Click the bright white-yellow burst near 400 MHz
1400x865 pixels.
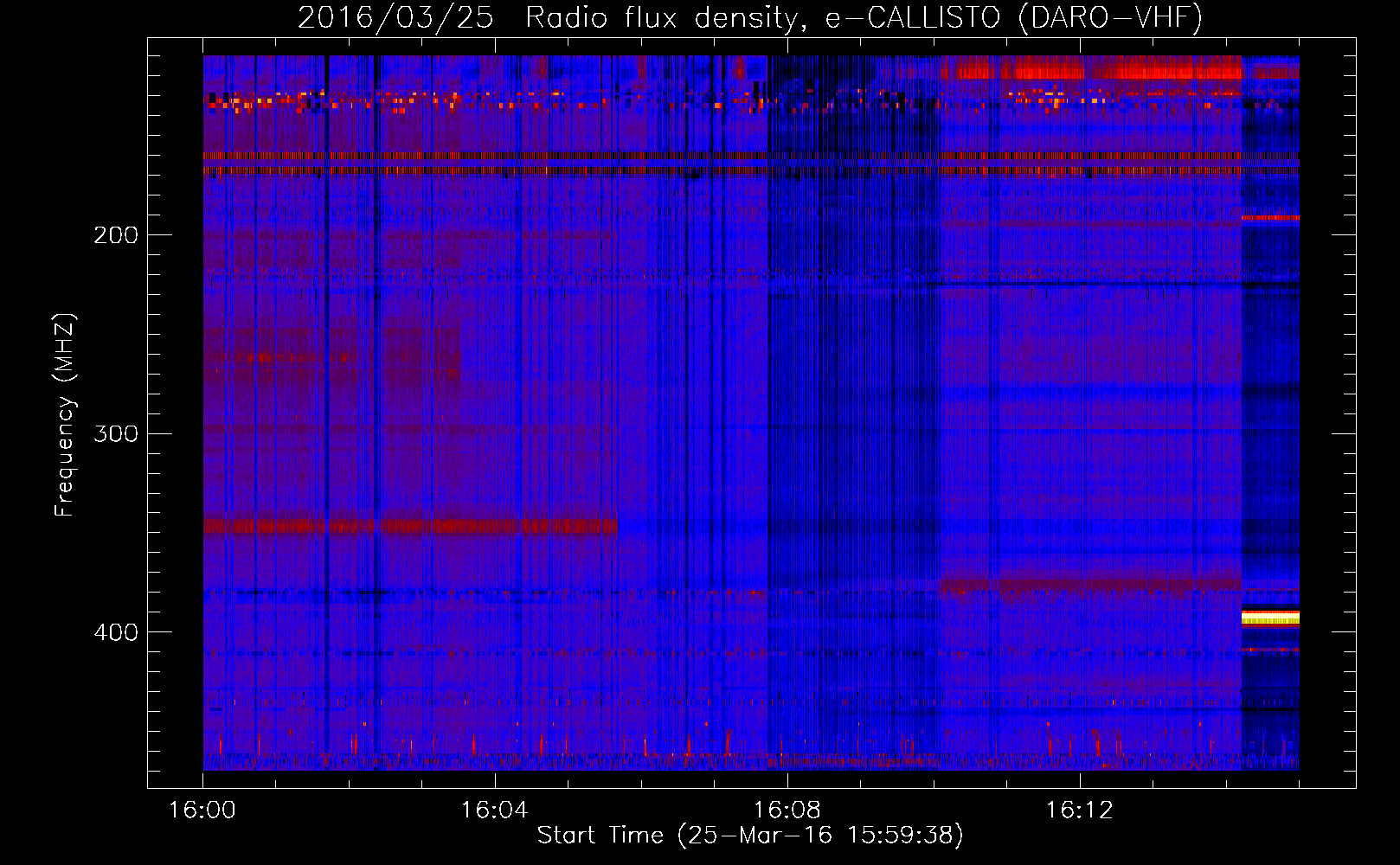click(x=1270, y=617)
